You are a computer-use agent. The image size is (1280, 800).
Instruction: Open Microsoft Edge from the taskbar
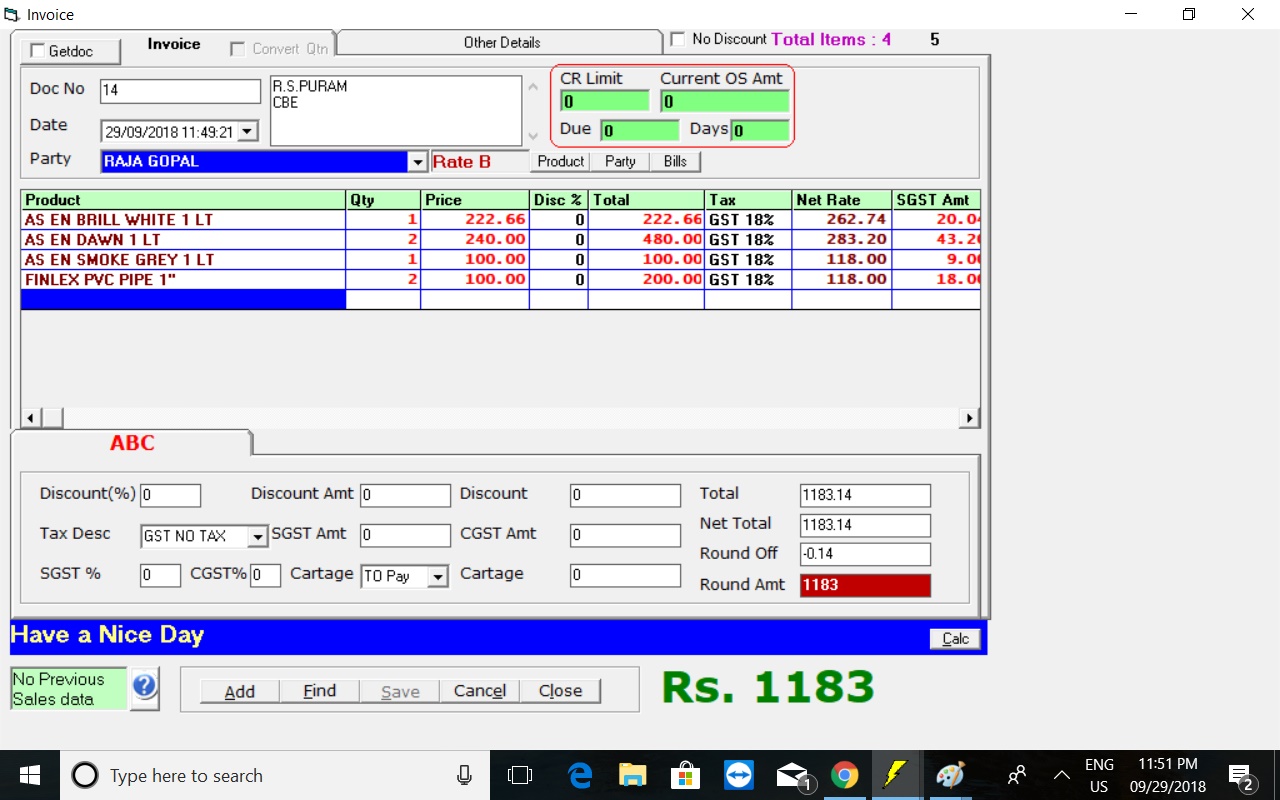tap(580, 775)
